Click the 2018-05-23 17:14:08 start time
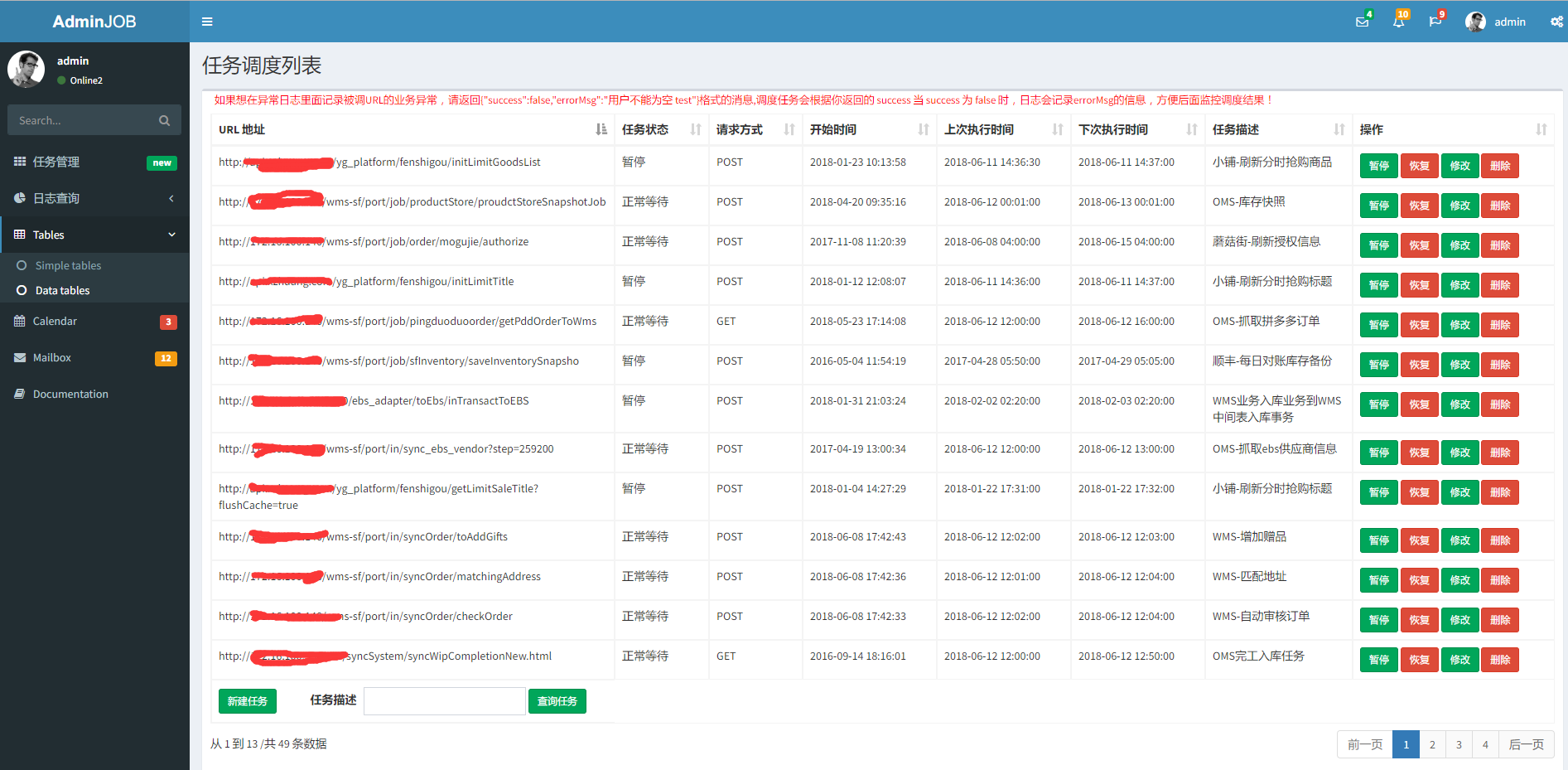1568x770 pixels. coord(858,322)
